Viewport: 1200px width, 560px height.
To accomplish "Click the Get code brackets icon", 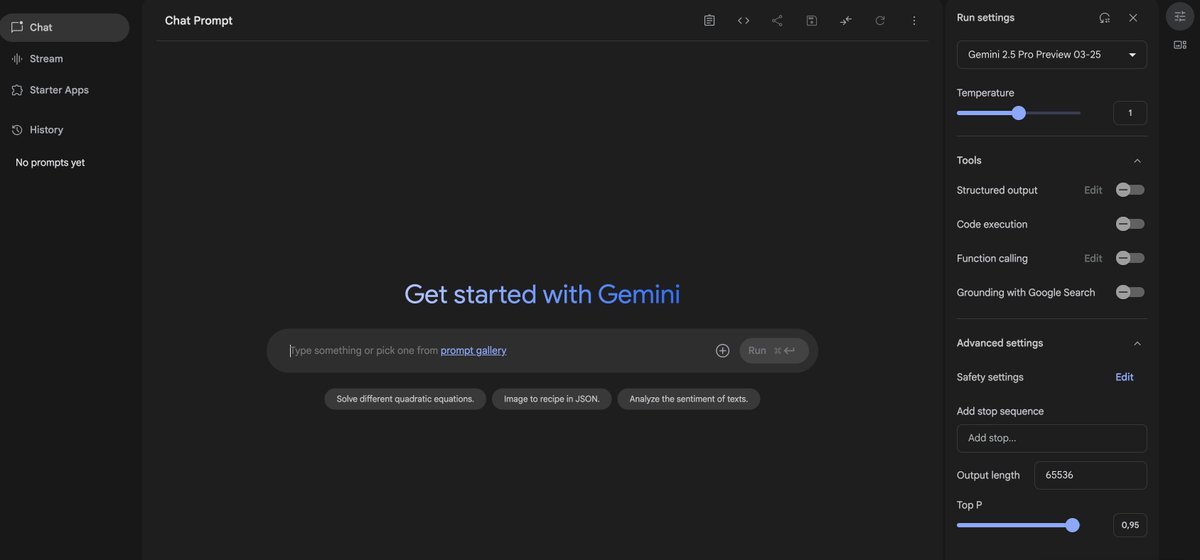I will tap(743, 20).
